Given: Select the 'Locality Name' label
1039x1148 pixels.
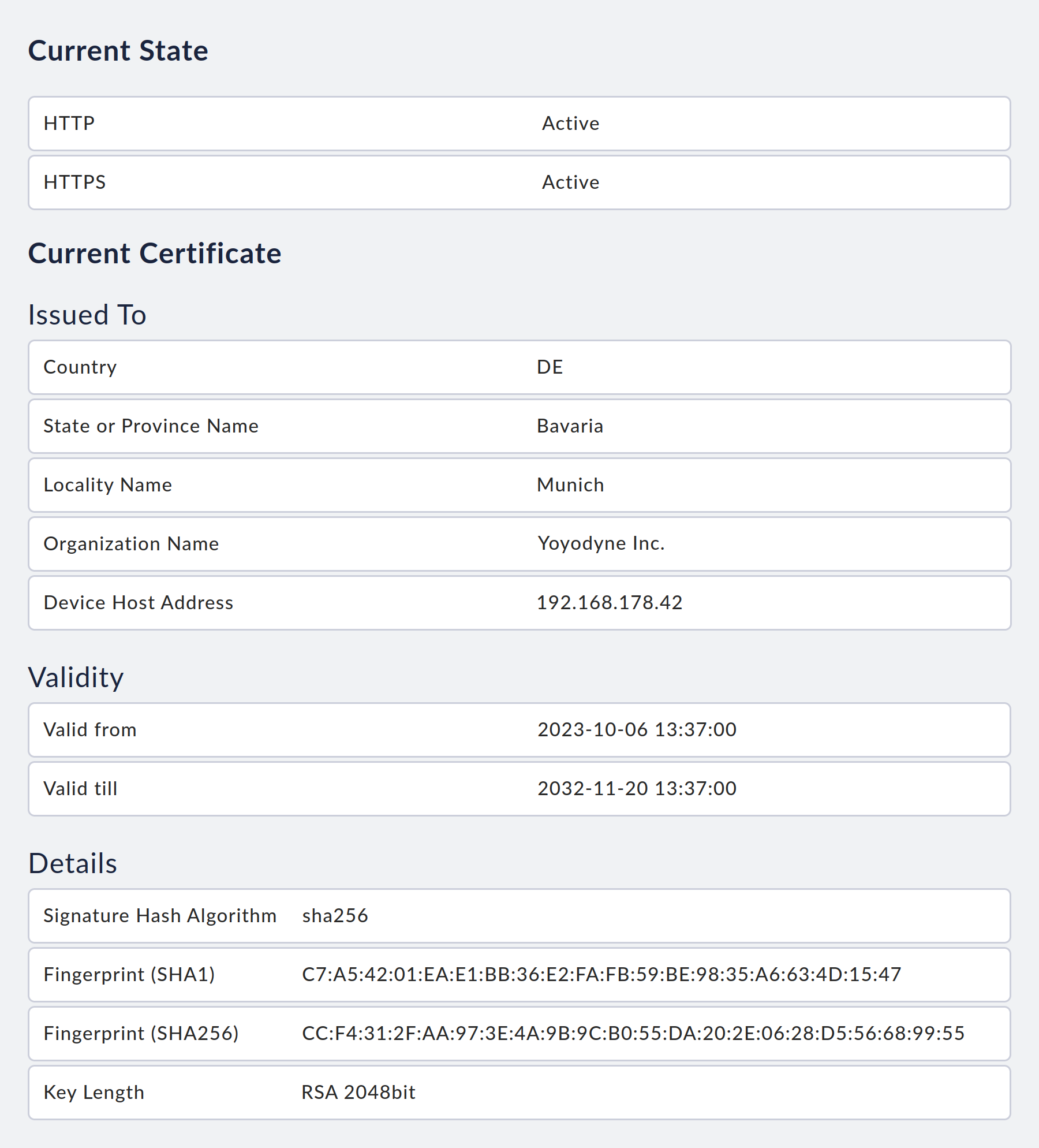Looking at the screenshot, I should 108,485.
